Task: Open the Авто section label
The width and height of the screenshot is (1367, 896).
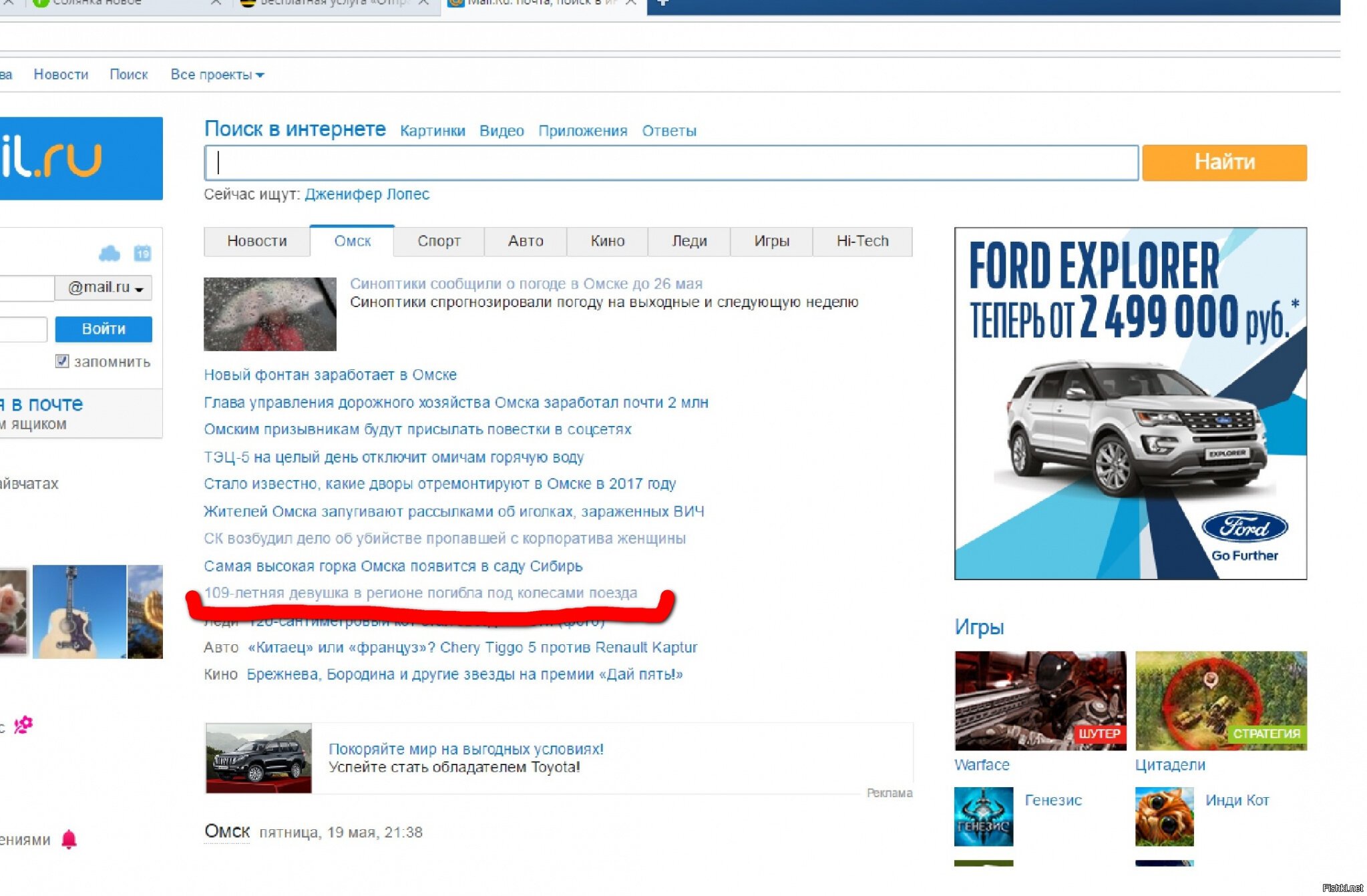Action: point(221,648)
